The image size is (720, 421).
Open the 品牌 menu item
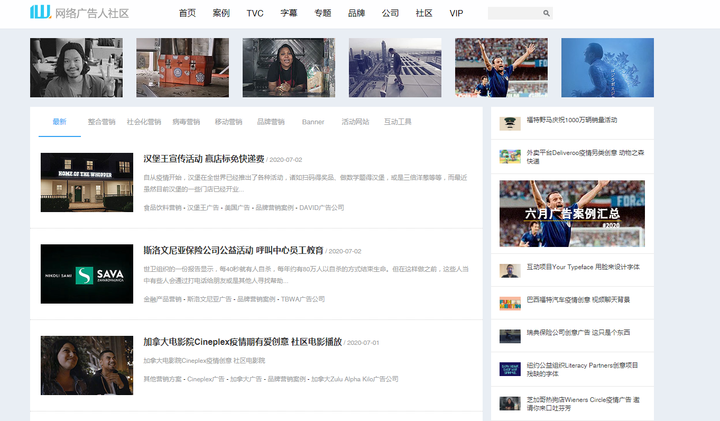pos(356,13)
